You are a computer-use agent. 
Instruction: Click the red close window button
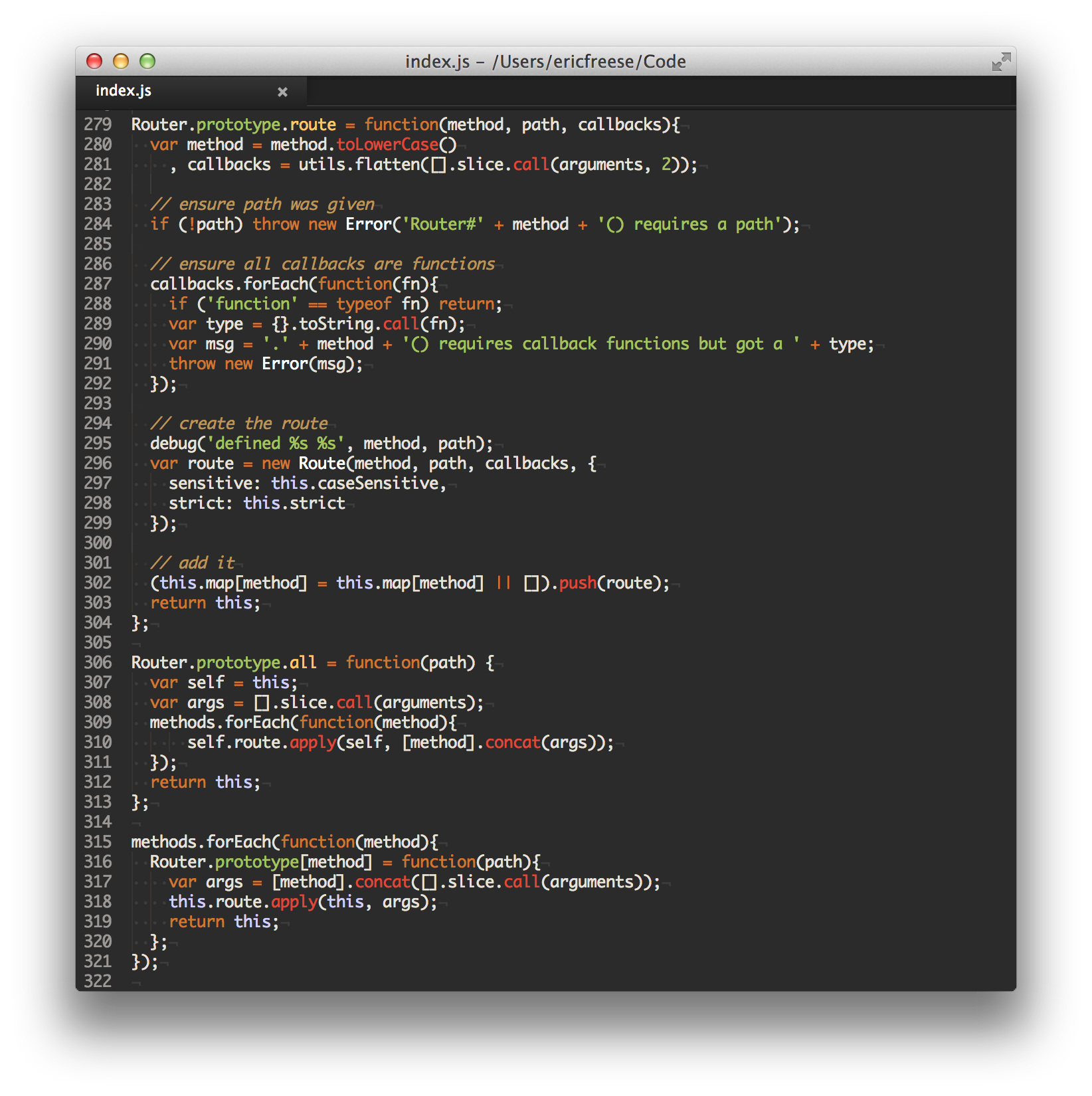pyautogui.click(x=94, y=61)
